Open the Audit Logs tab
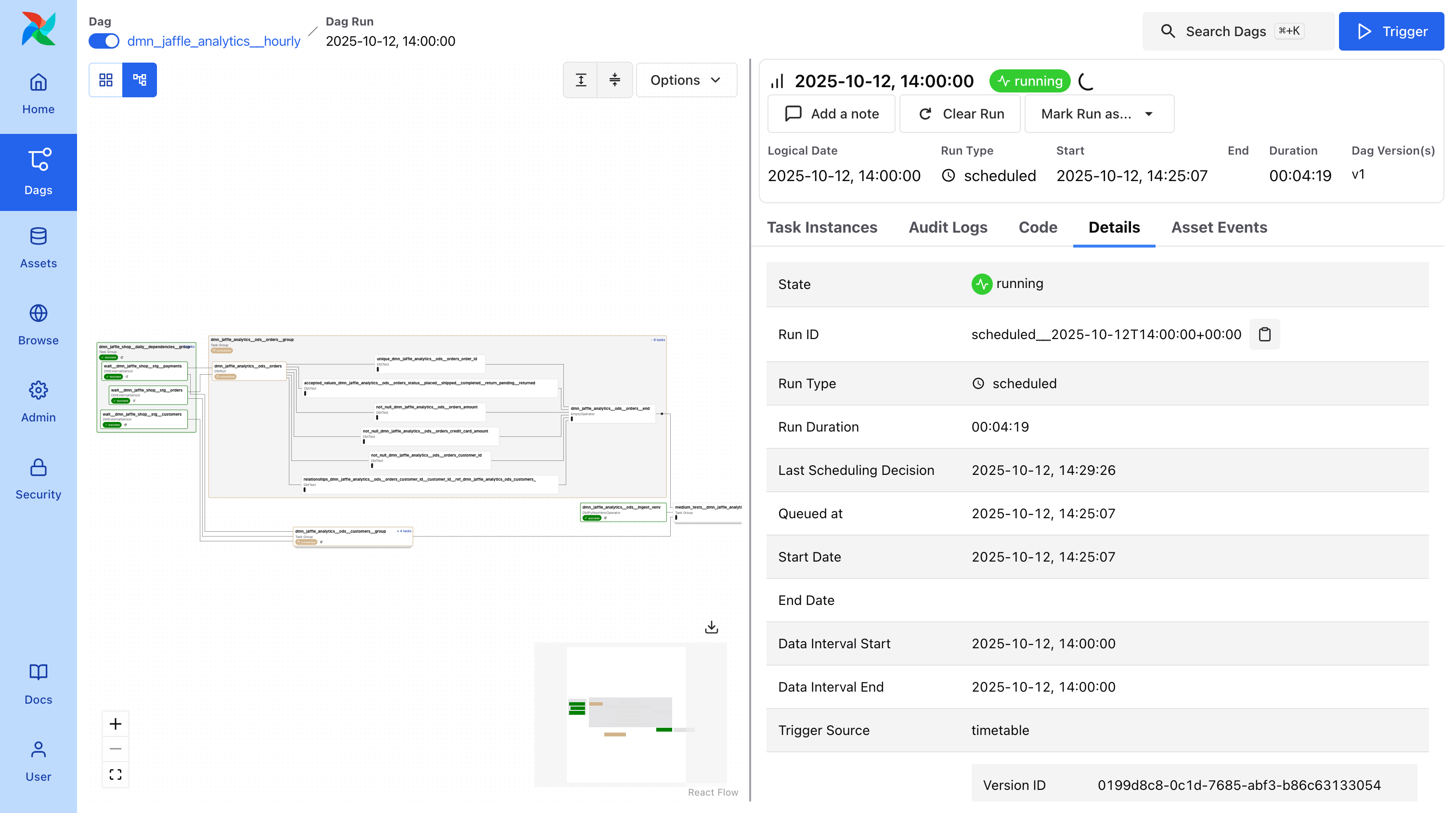This screenshot has height=813, width=1456. (947, 227)
